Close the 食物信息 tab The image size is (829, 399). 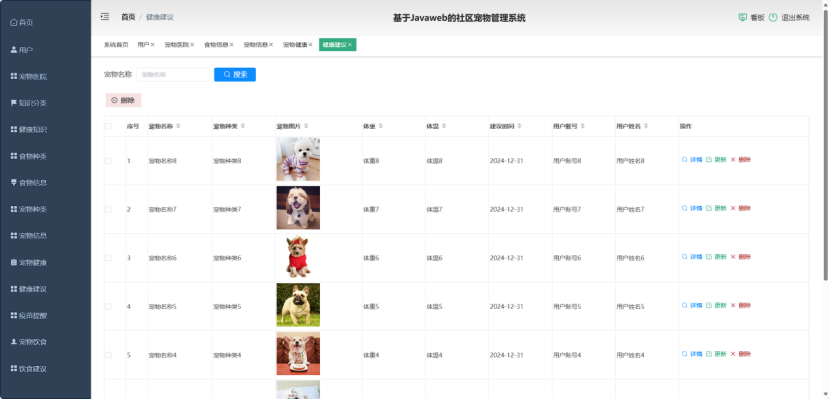[232, 45]
